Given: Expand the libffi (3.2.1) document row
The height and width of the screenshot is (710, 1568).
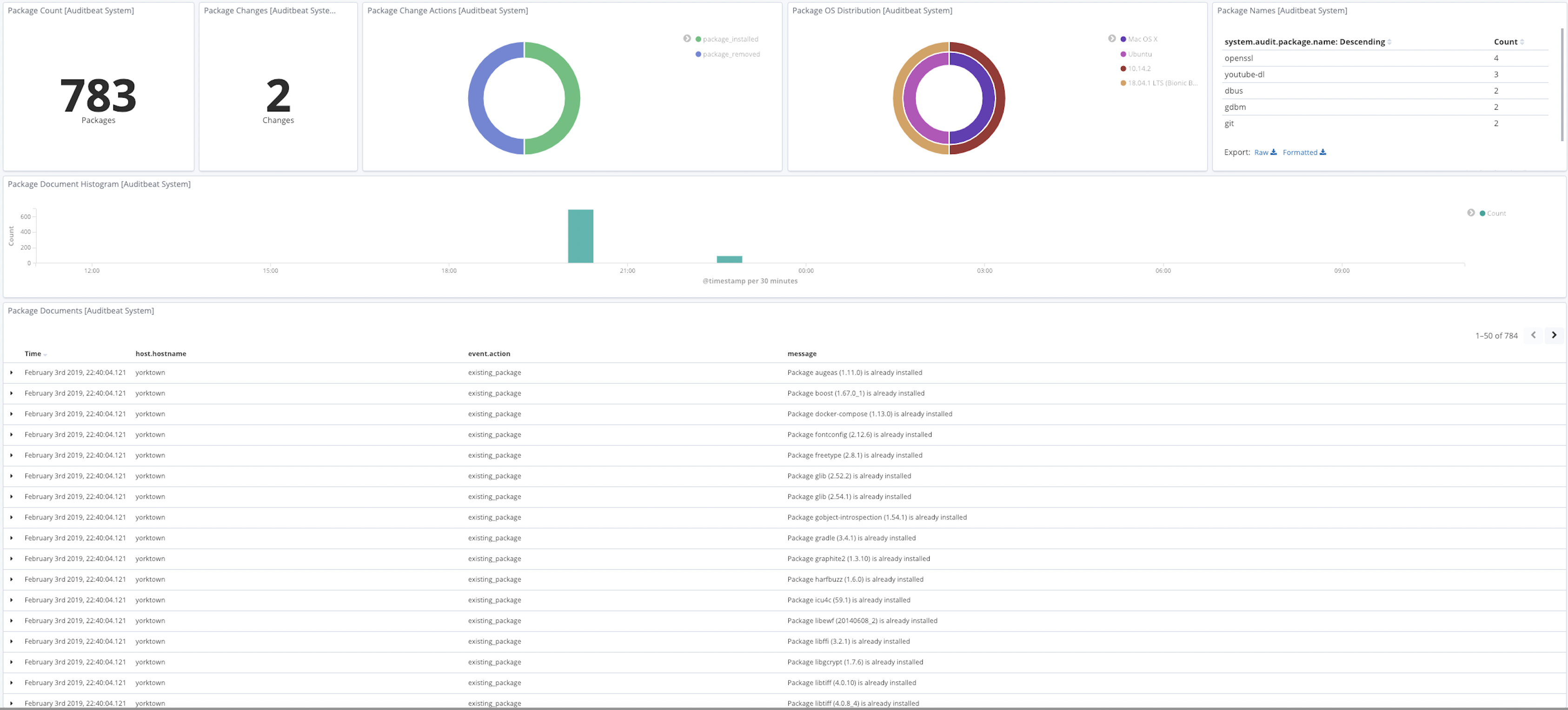Looking at the screenshot, I should (11, 642).
